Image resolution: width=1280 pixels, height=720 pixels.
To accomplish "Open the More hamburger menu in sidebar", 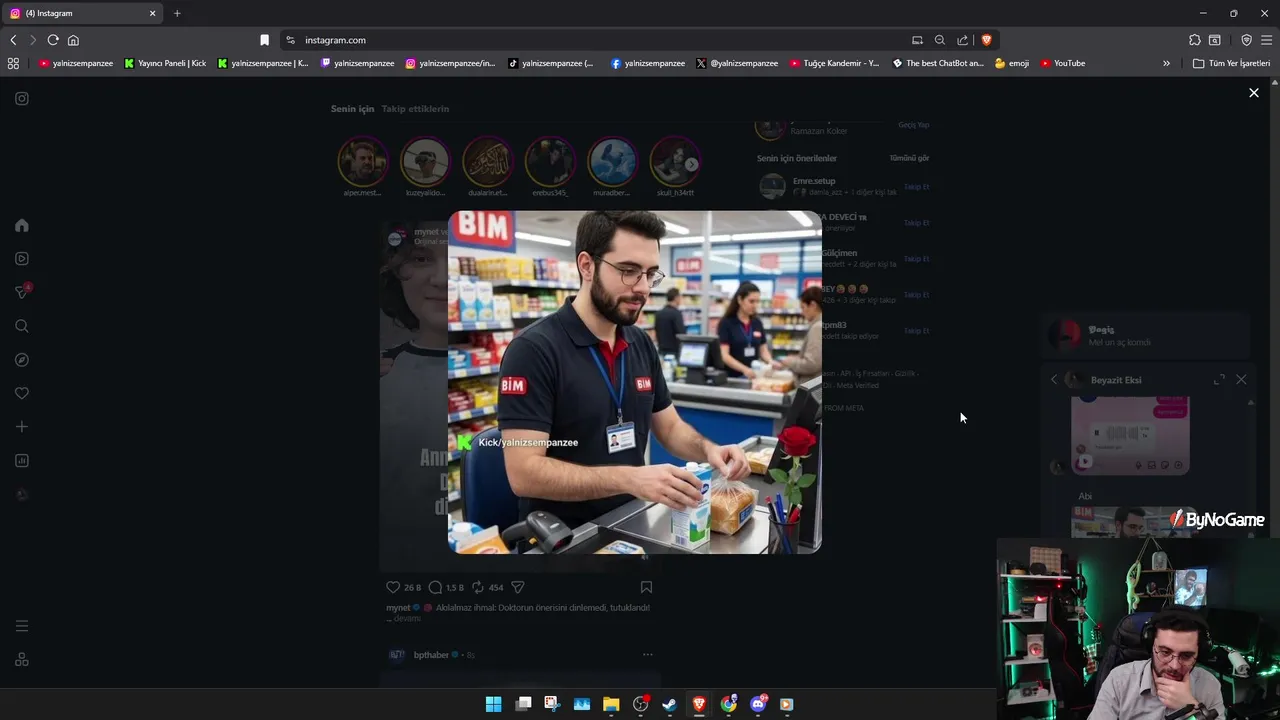I will point(22,626).
